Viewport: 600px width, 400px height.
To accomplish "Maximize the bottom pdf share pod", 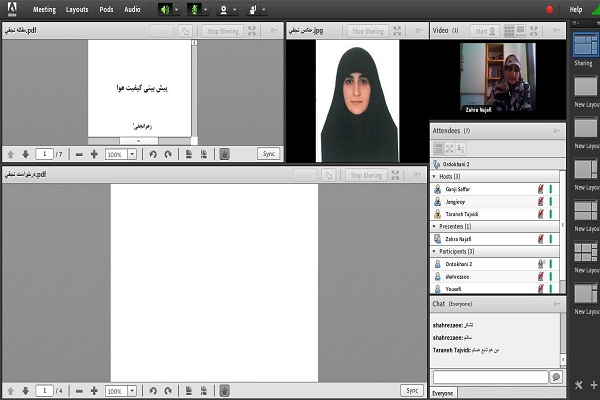I will (396, 175).
